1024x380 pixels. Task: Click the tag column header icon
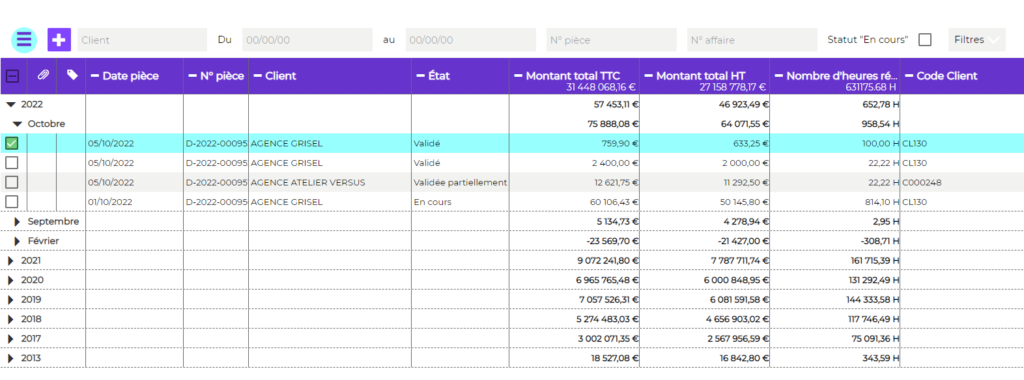[x=72, y=76]
